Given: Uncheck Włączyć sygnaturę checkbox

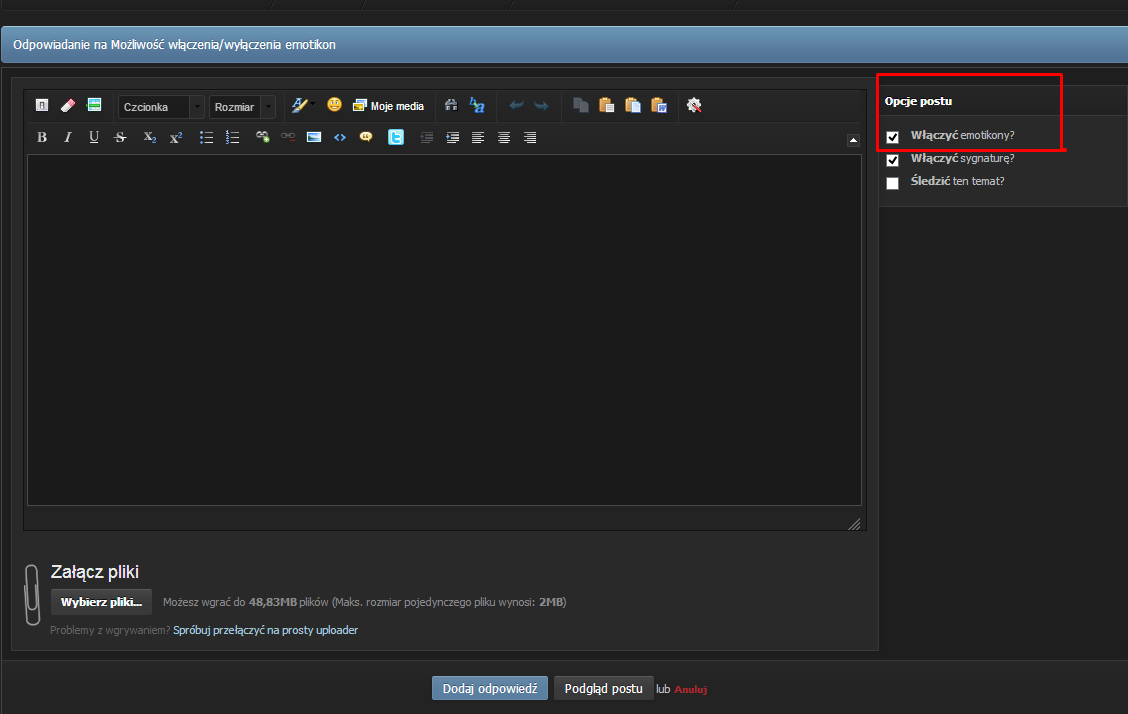Looking at the screenshot, I should (x=893, y=160).
